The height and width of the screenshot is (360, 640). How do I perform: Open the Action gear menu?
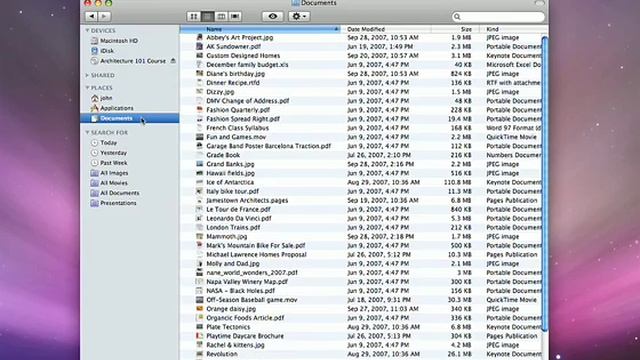click(299, 16)
